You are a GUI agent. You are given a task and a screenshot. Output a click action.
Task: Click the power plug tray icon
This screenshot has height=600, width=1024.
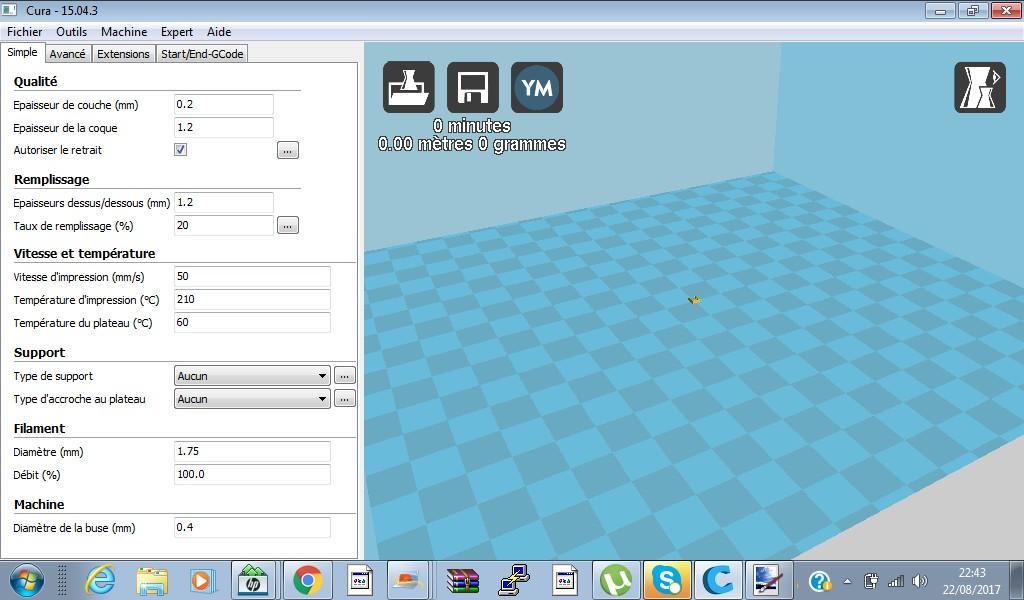pyautogui.click(x=871, y=580)
